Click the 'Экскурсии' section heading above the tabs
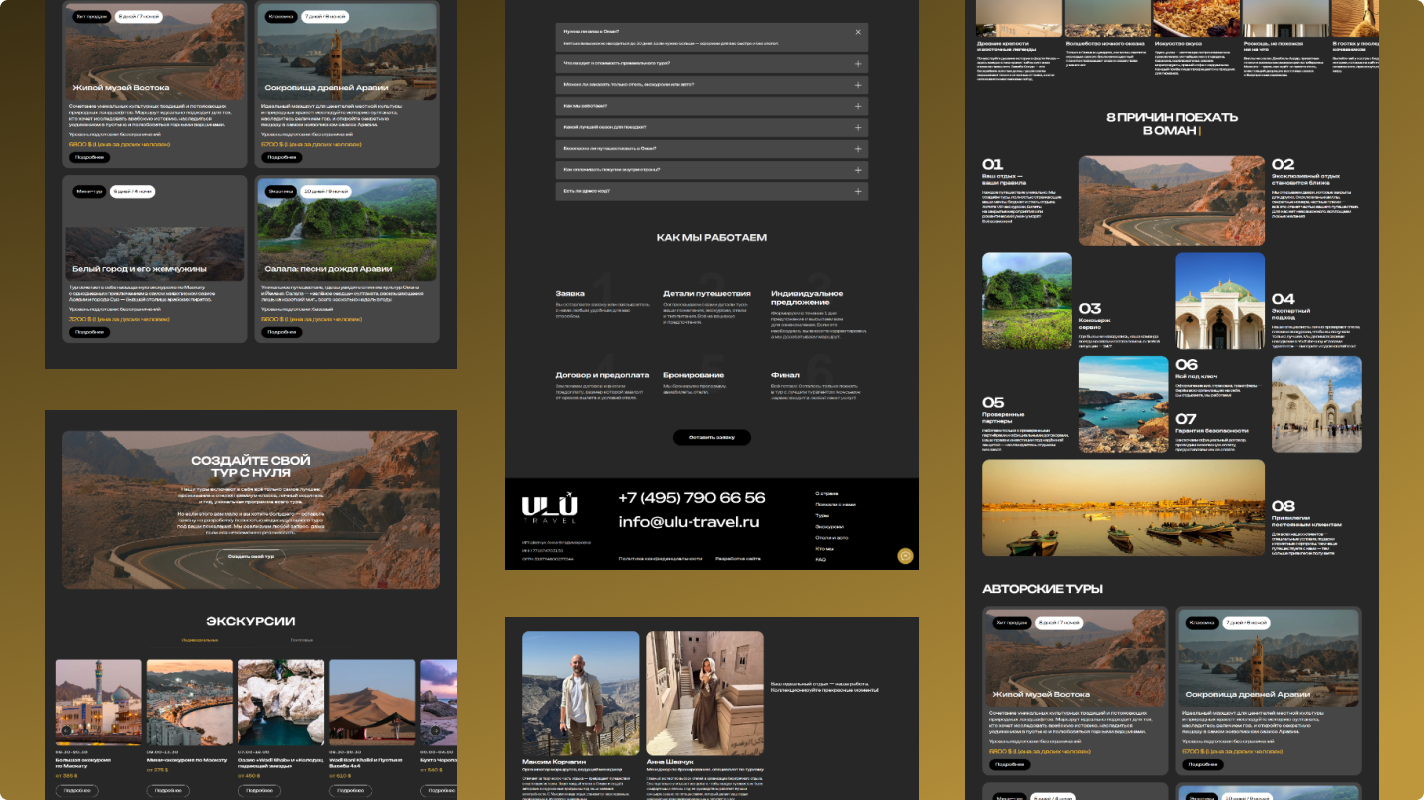Viewport: 1424px width, 800px height. (x=250, y=621)
